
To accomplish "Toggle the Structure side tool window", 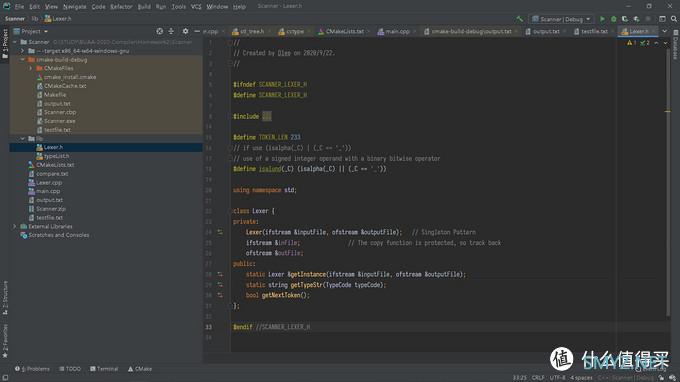I will [5, 298].
